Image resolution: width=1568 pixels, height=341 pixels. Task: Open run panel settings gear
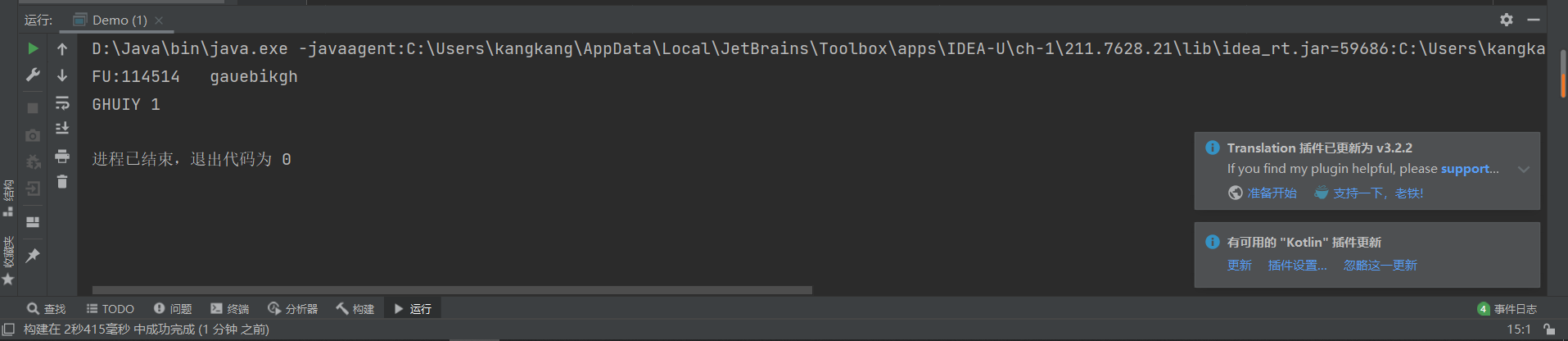tap(1507, 20)
